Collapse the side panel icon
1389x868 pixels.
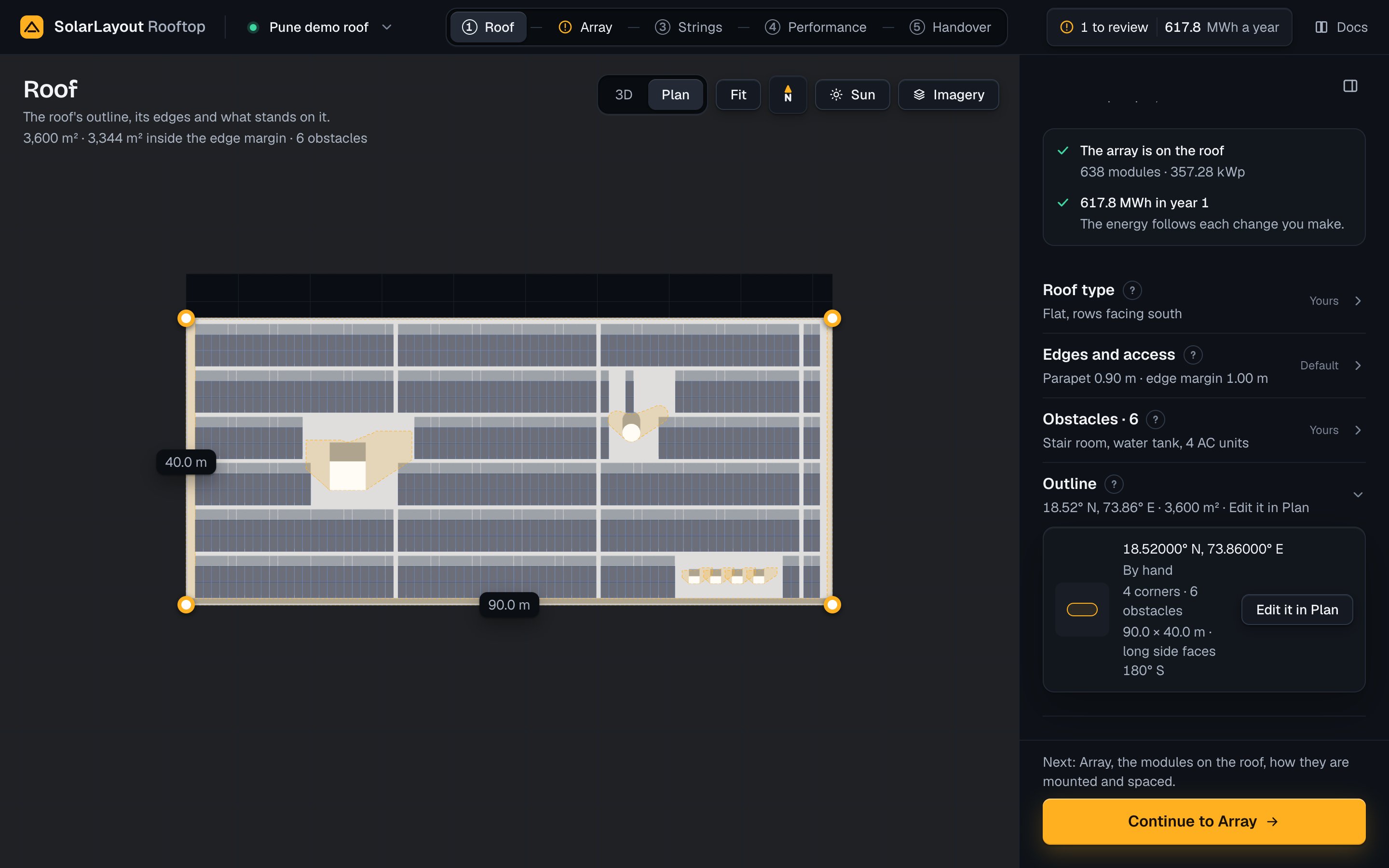[x=1350, y=86]
